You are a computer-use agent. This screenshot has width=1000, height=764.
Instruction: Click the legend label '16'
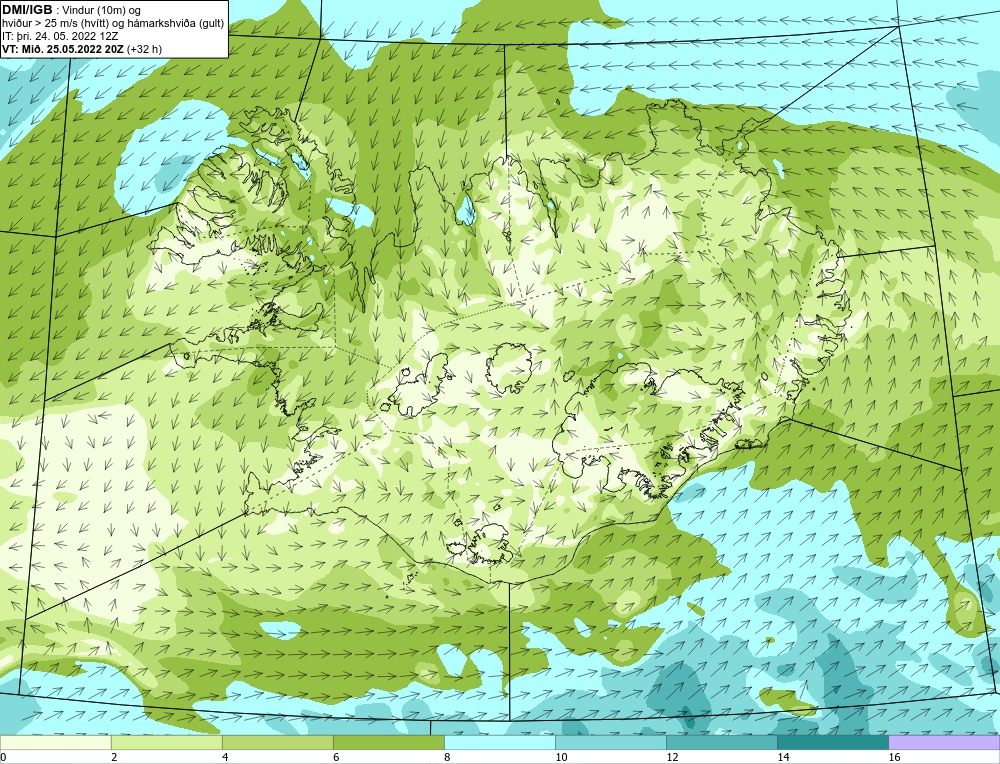894,758
